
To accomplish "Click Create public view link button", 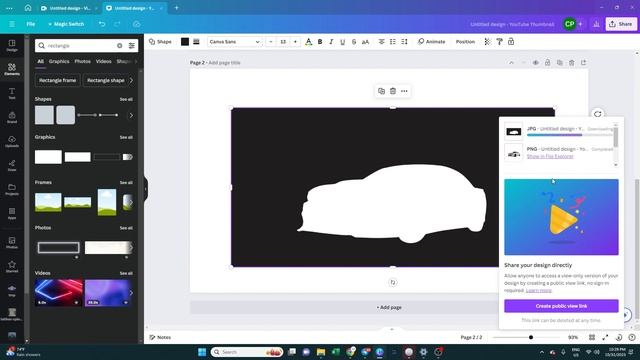I will click(561, 306).
